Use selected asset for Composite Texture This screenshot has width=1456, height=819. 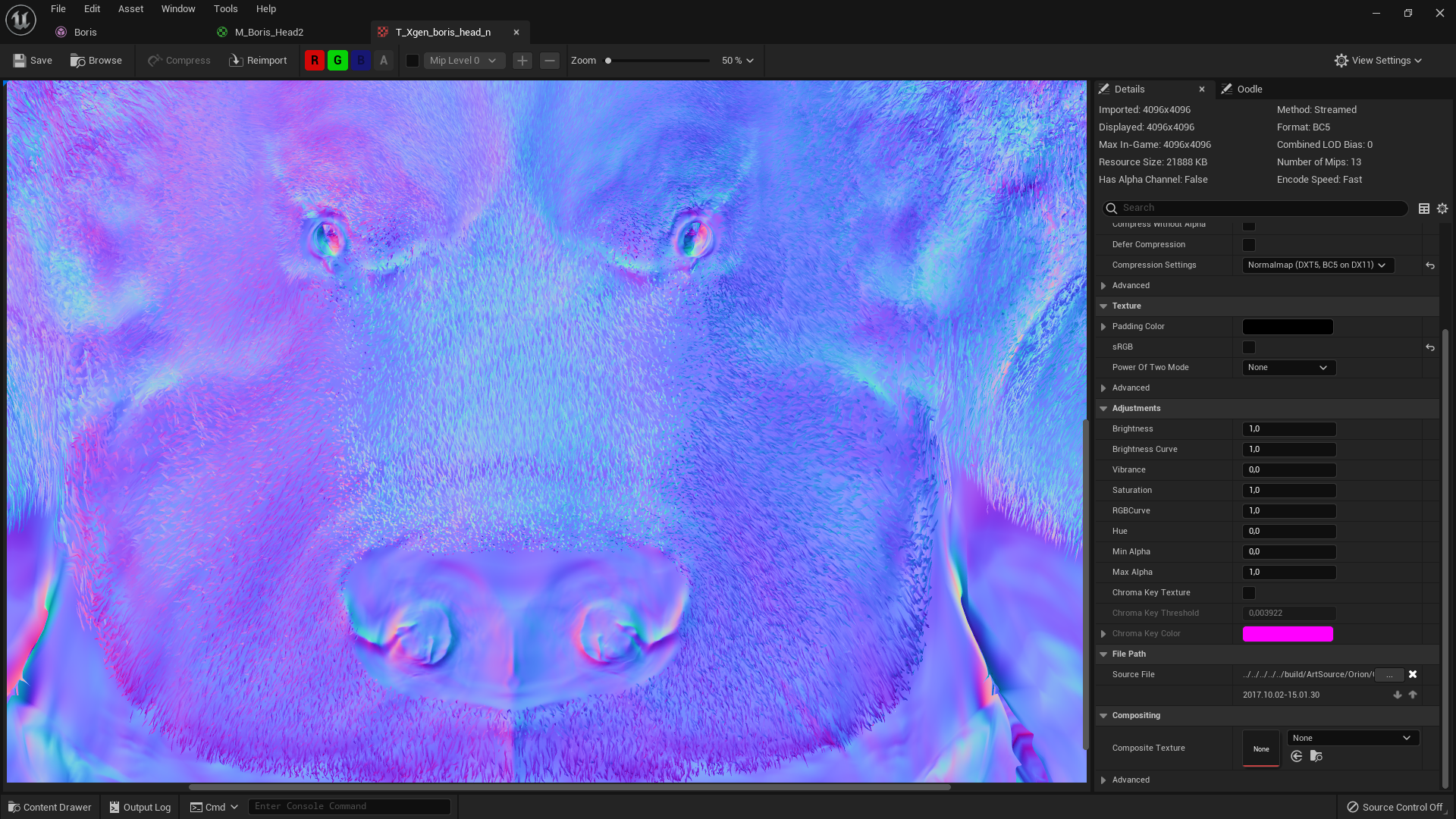pos(1297,757)
